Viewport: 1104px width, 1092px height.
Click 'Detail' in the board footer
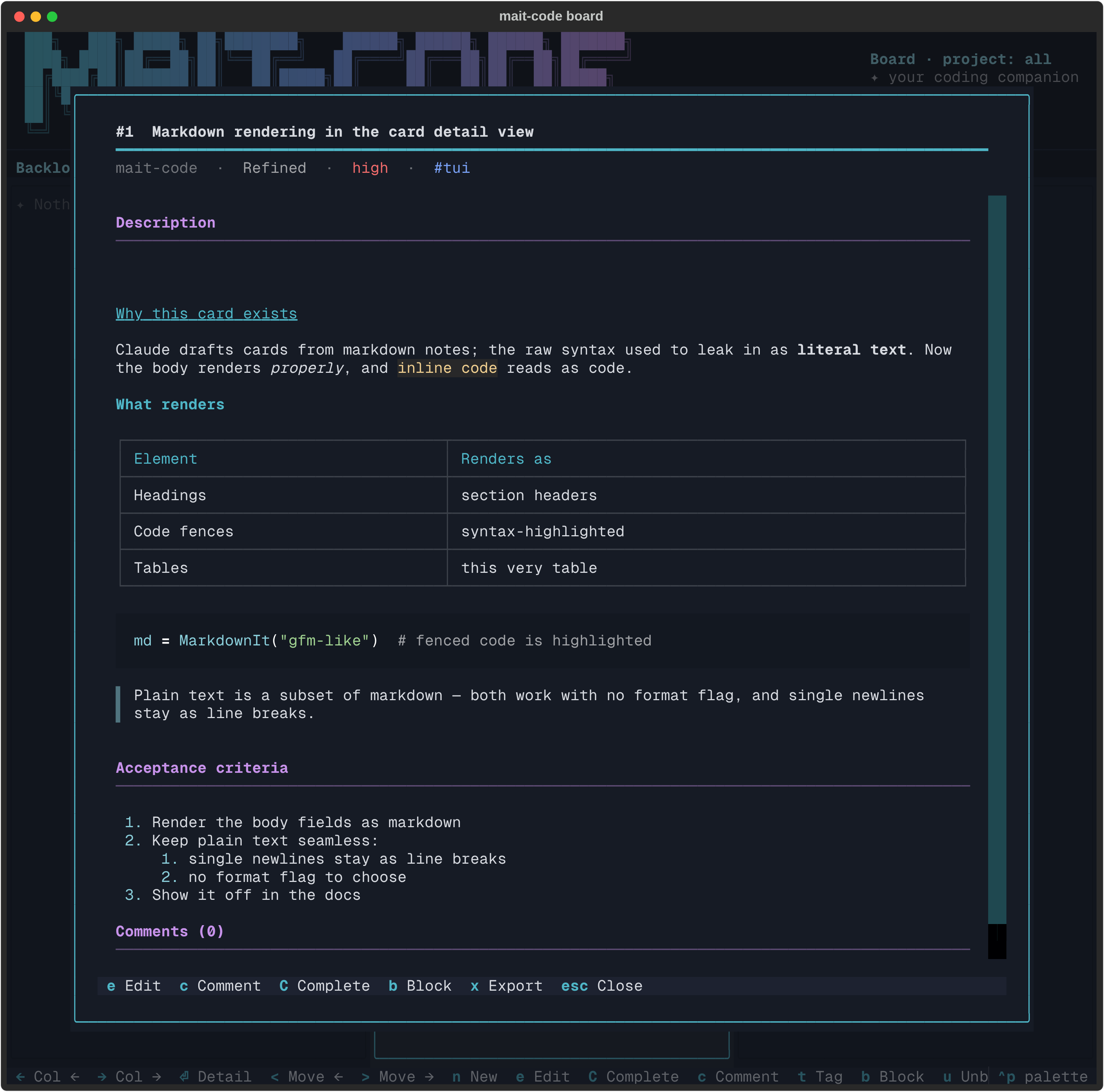(215, 1077)
